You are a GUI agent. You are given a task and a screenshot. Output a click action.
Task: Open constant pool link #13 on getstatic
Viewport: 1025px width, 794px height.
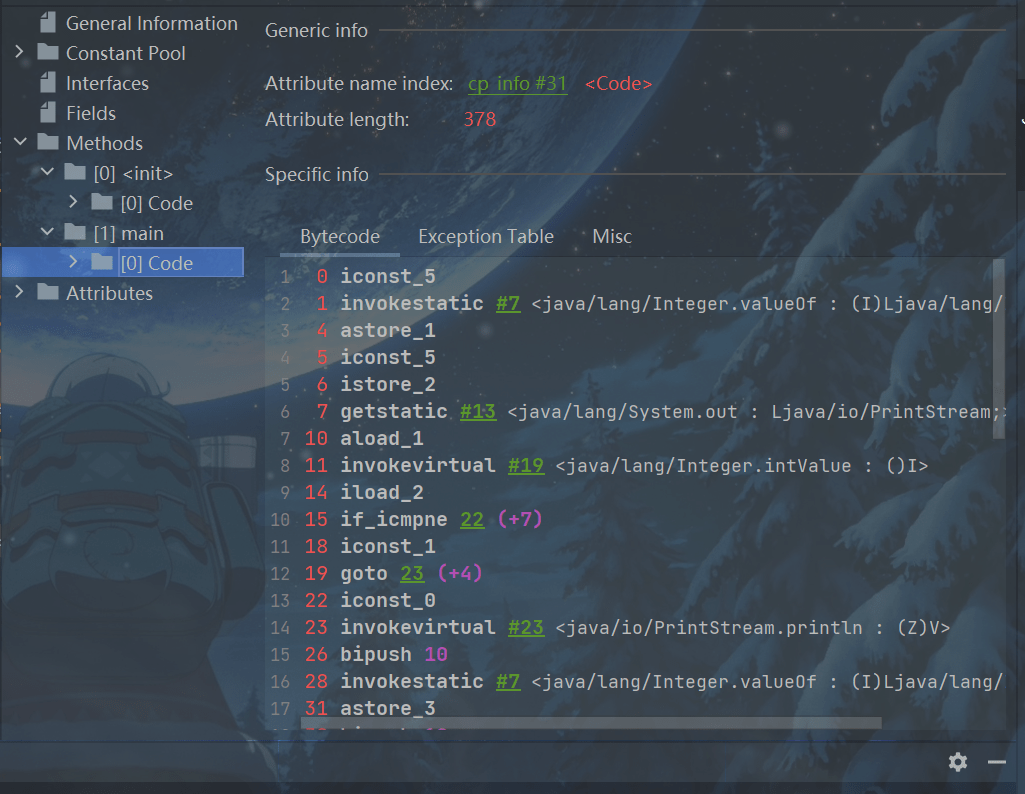point(478,412)
